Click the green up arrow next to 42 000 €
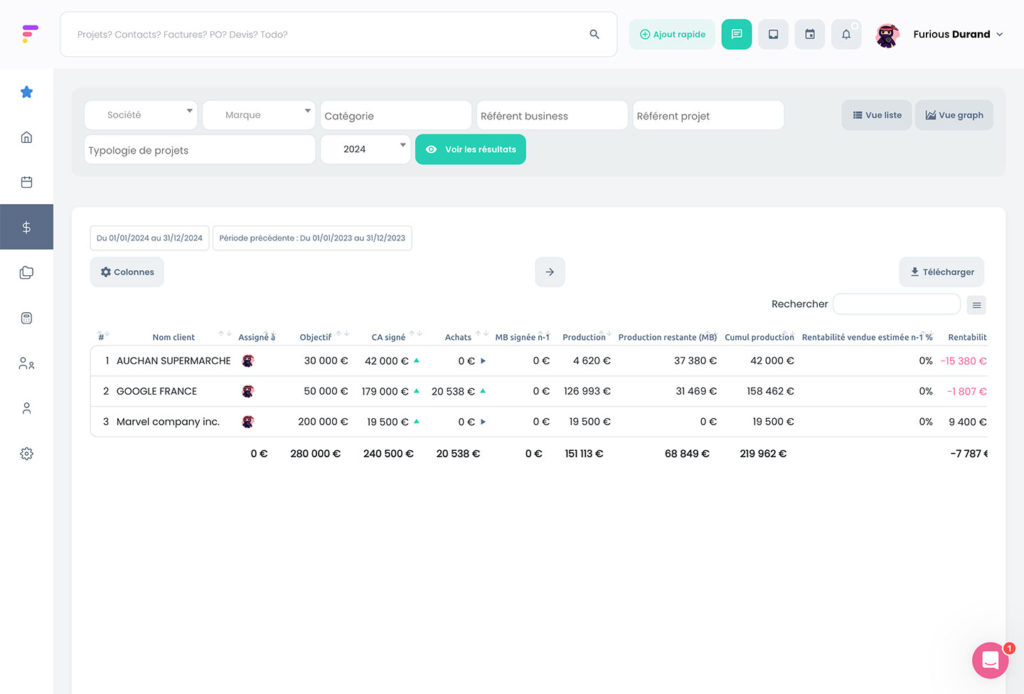The image size is (1024, 694). pyautogui.click(x=417, y=360)
